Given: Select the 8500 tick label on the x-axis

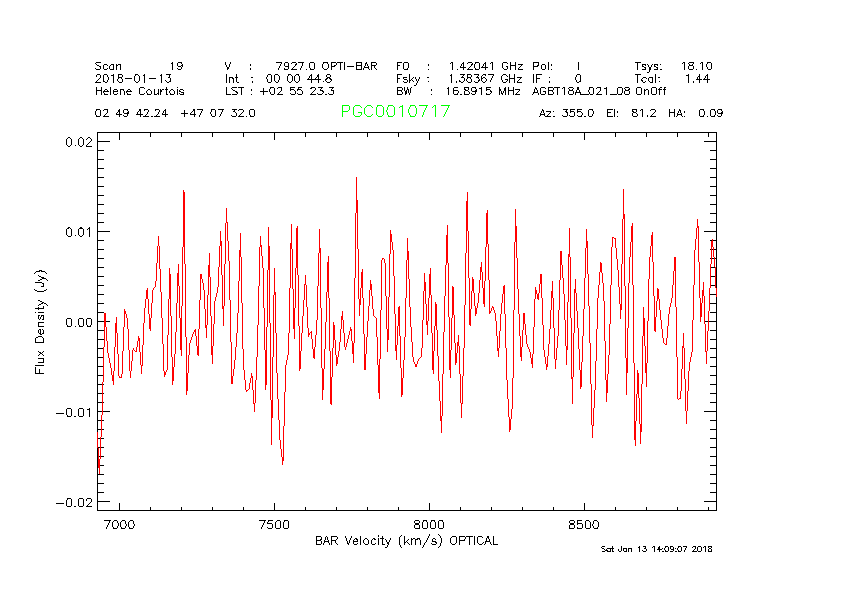Looking at the screenshot, I should pos(583,525).
